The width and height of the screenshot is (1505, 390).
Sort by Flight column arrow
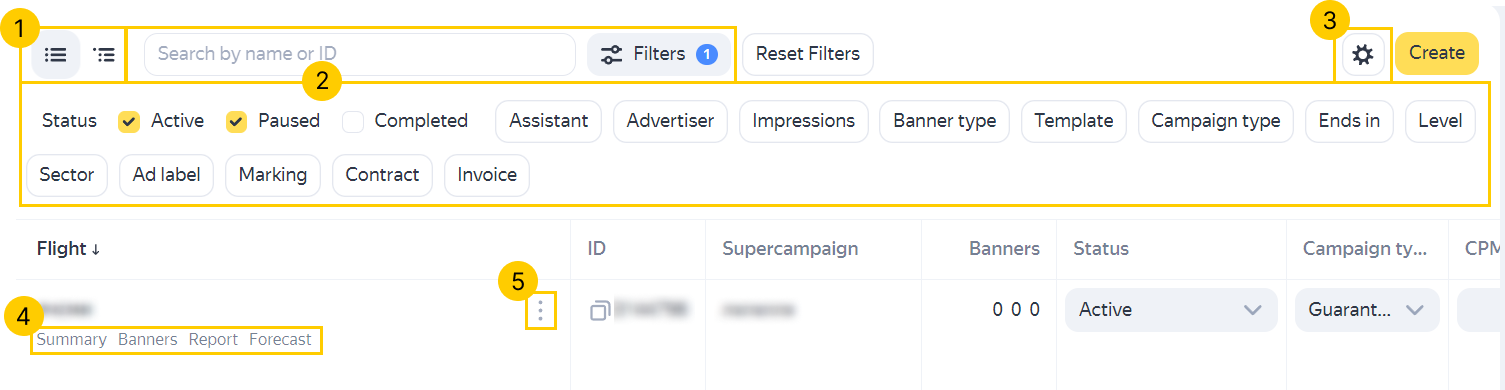click(95, 249)
